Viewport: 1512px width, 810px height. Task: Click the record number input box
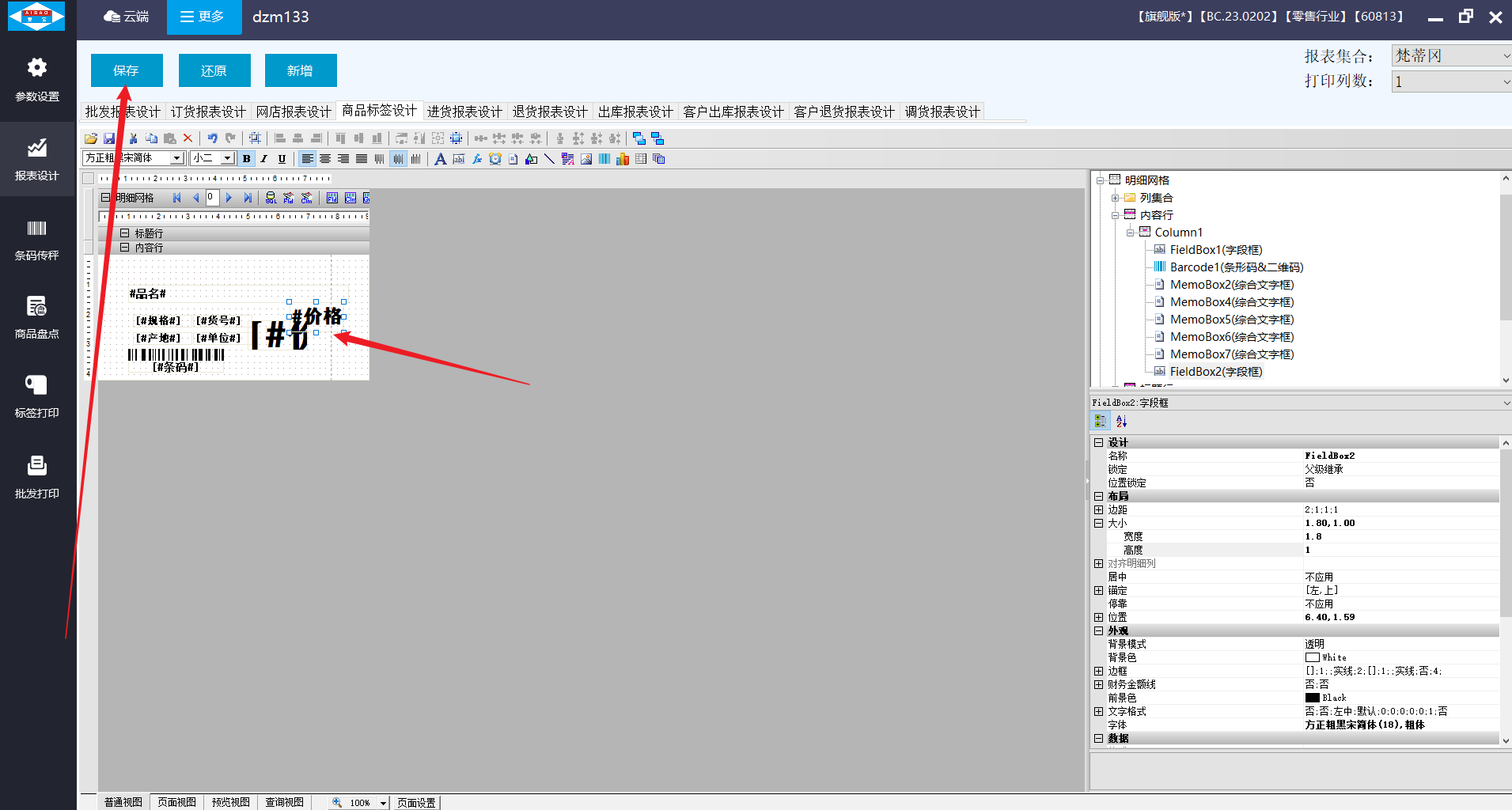212,198
